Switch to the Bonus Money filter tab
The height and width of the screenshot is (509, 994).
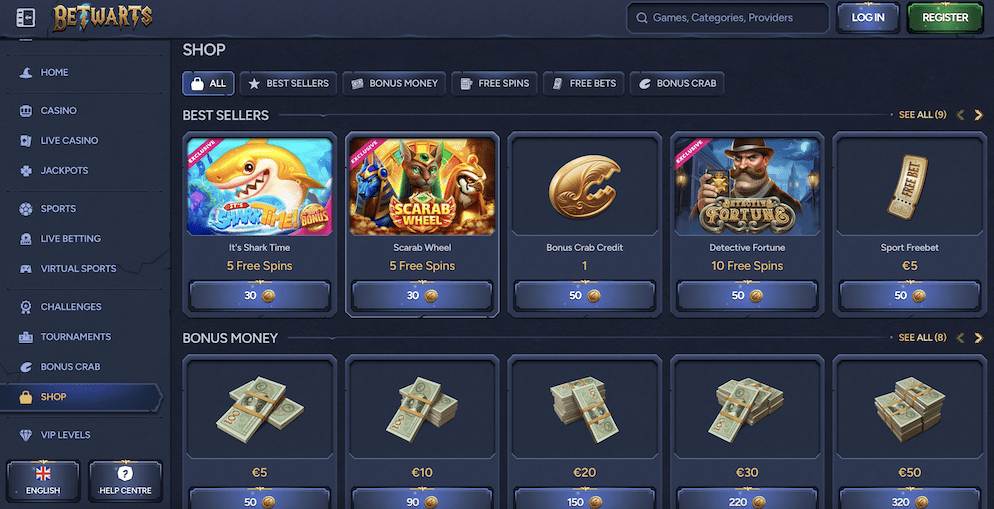[394, 83]
